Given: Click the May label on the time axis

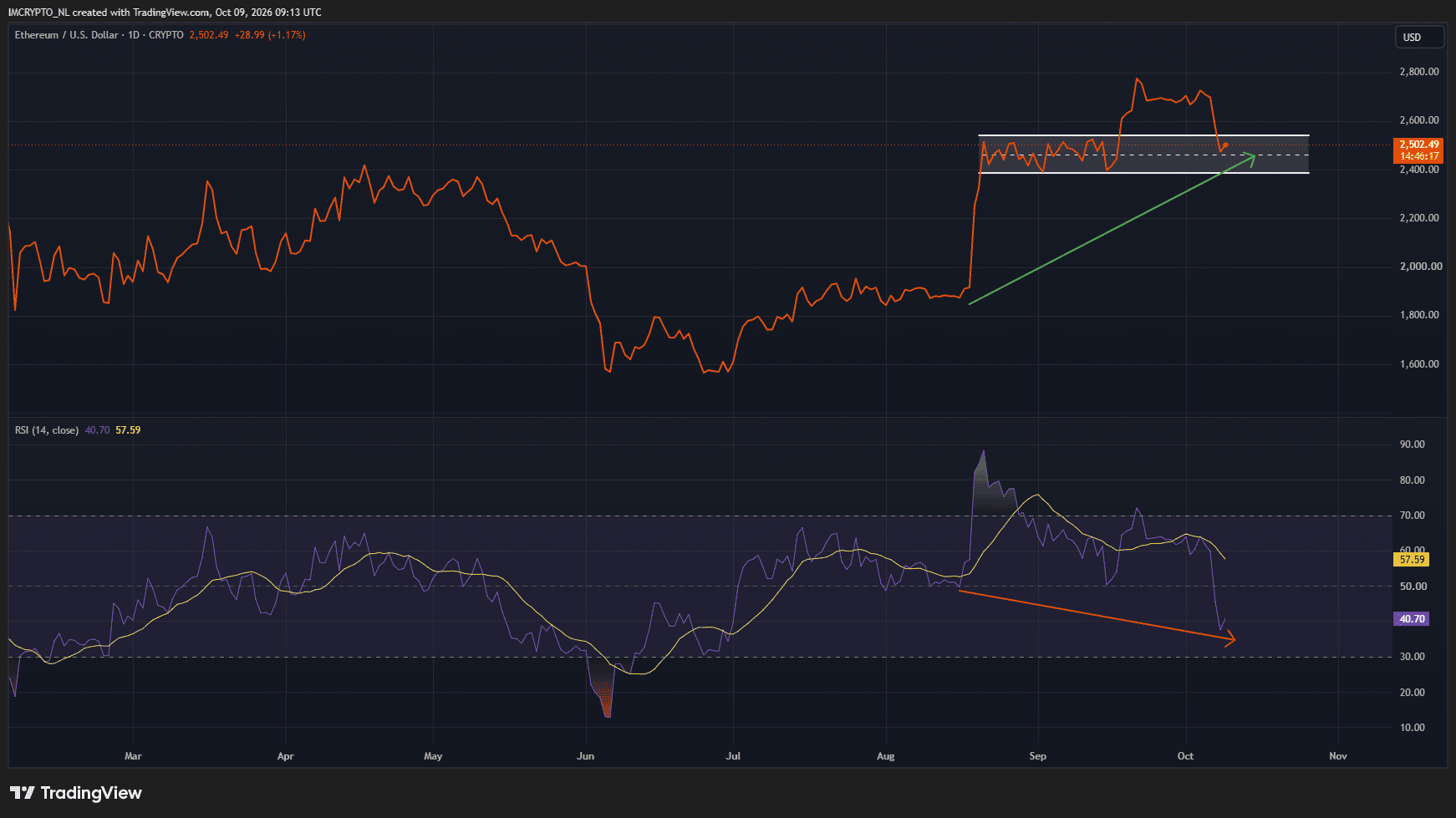Looking at the screenshot, I should pyautogui.click(x=433, y=756).
